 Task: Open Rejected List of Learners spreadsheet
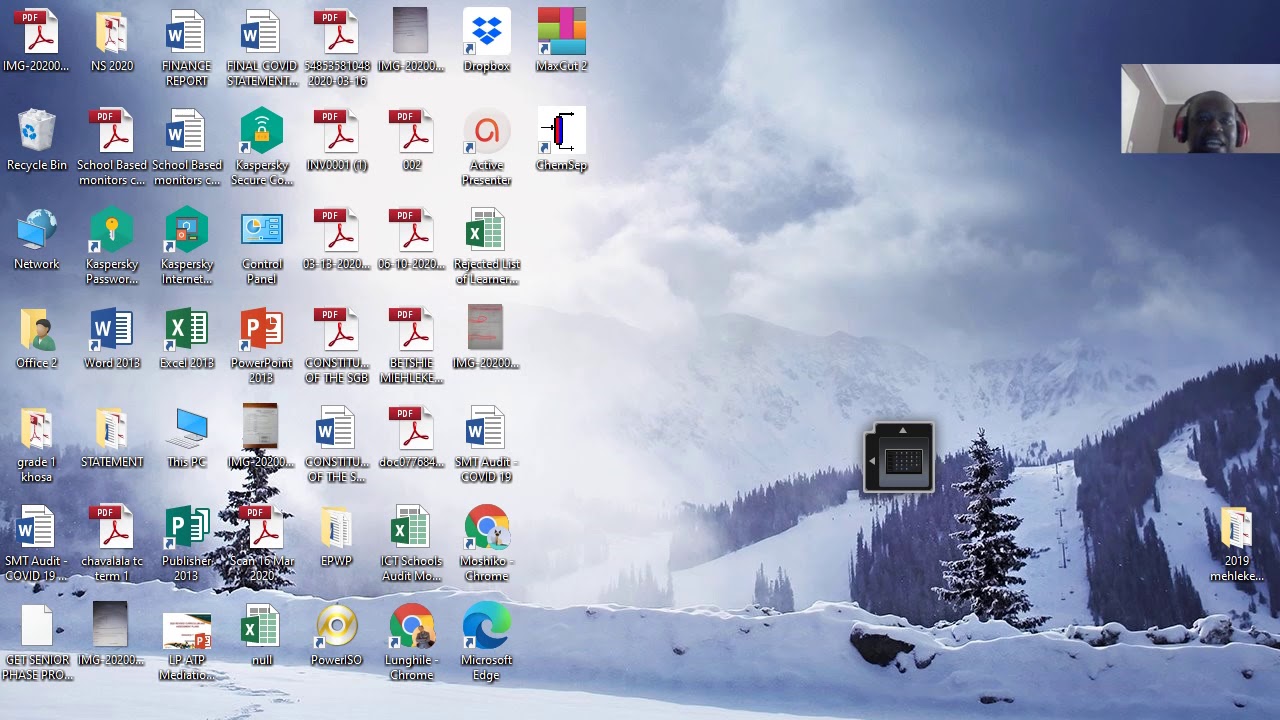(x=487, y=246)
